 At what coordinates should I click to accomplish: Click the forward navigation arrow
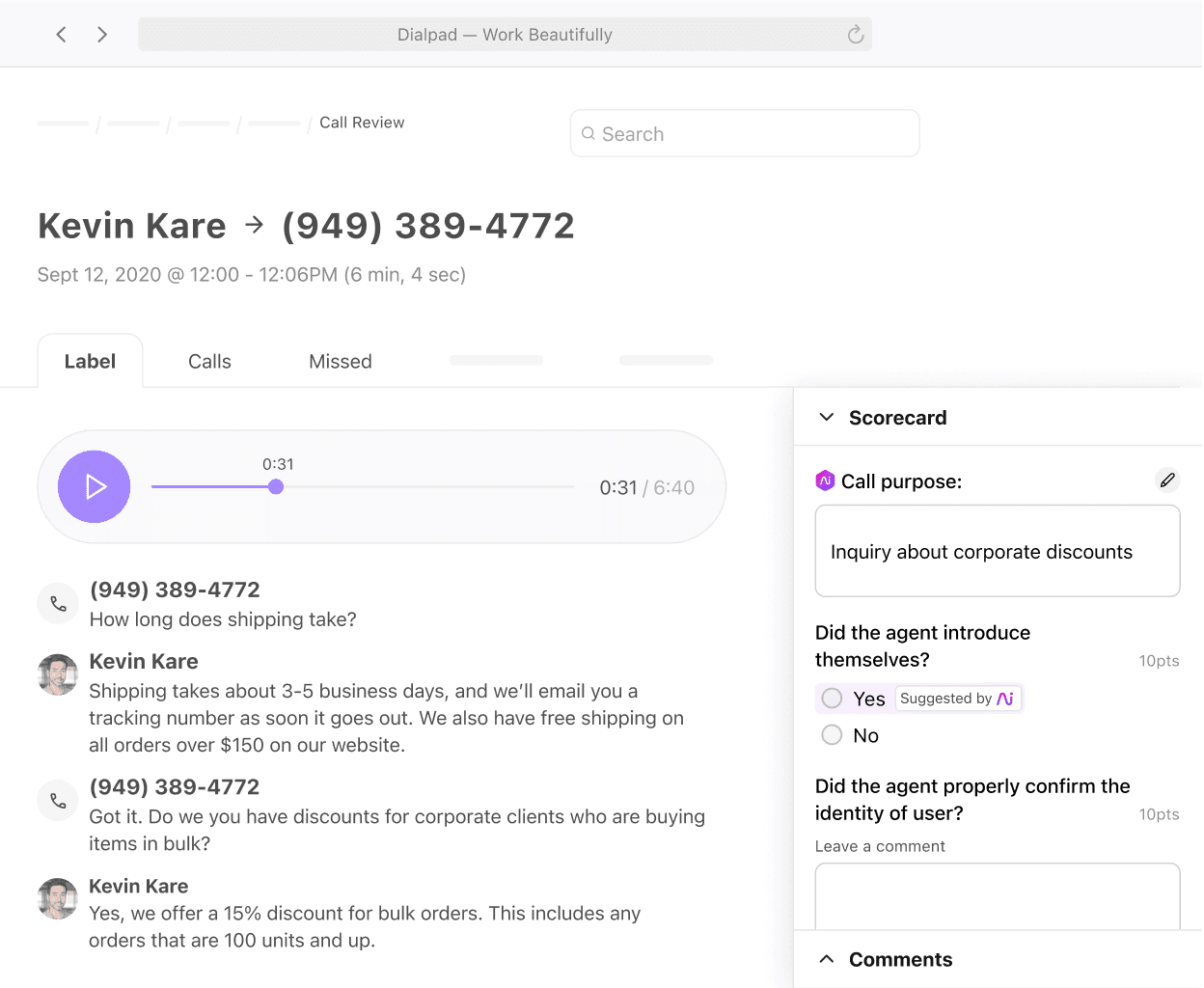102,34
